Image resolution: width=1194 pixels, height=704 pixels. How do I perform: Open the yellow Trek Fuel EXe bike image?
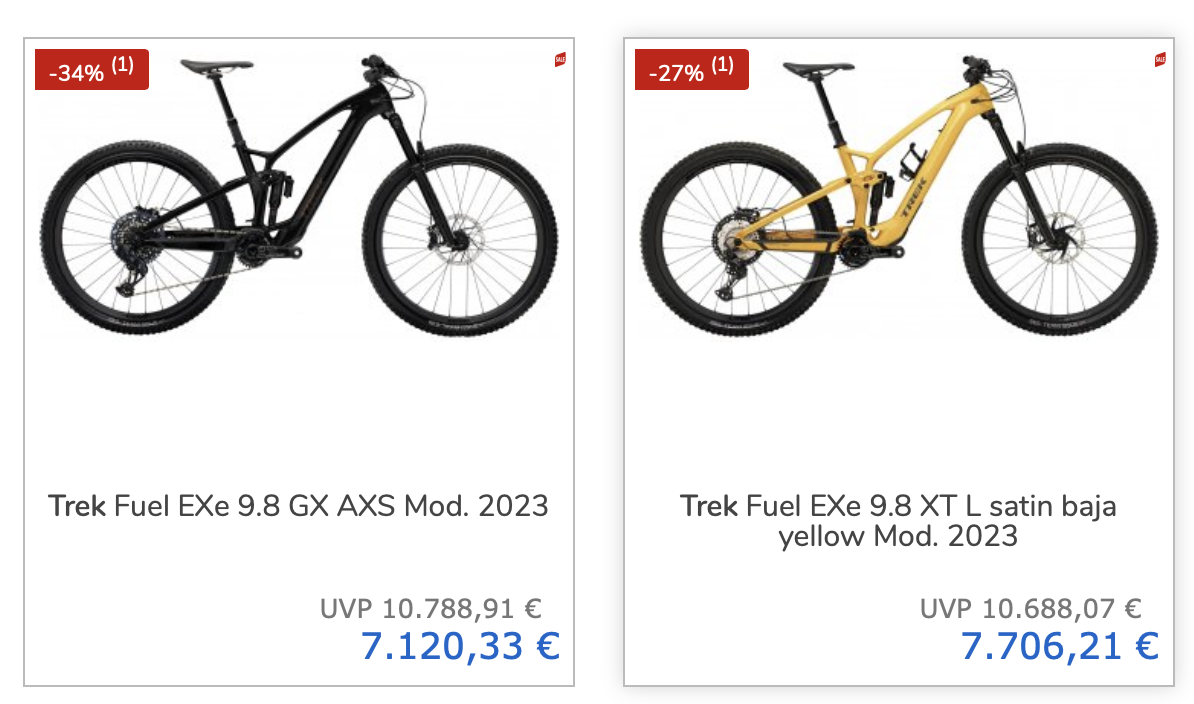click(898, 200)
